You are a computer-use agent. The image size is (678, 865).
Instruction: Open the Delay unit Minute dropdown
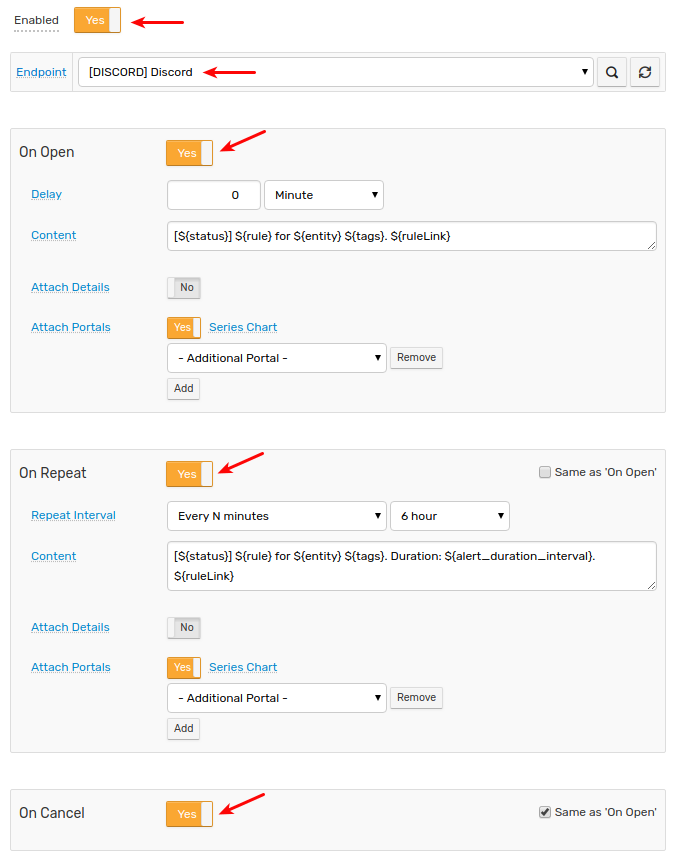click(x=324, y=195)
